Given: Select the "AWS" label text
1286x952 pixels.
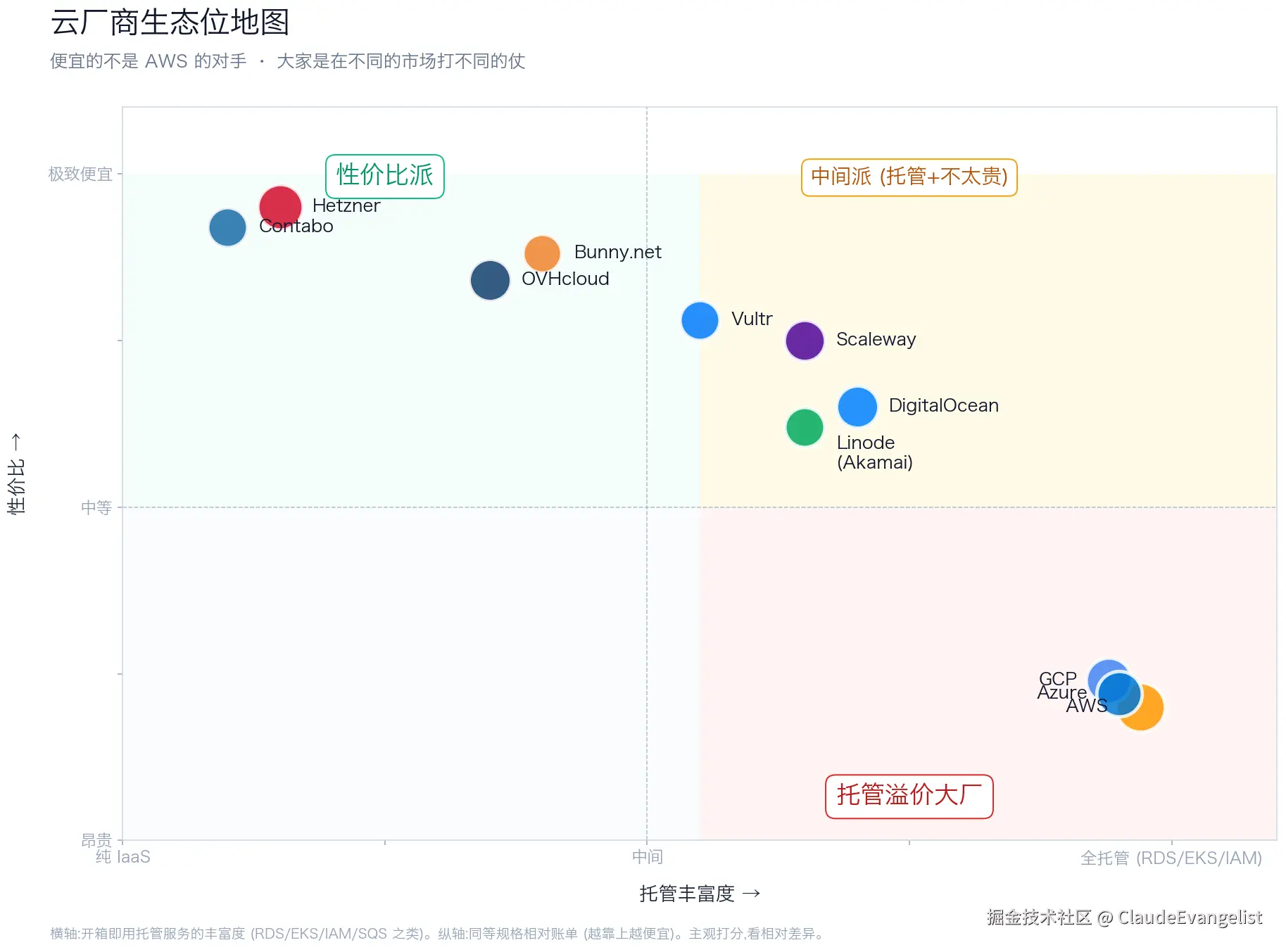Looking at the screenshot, I should tap(1086, 706).
